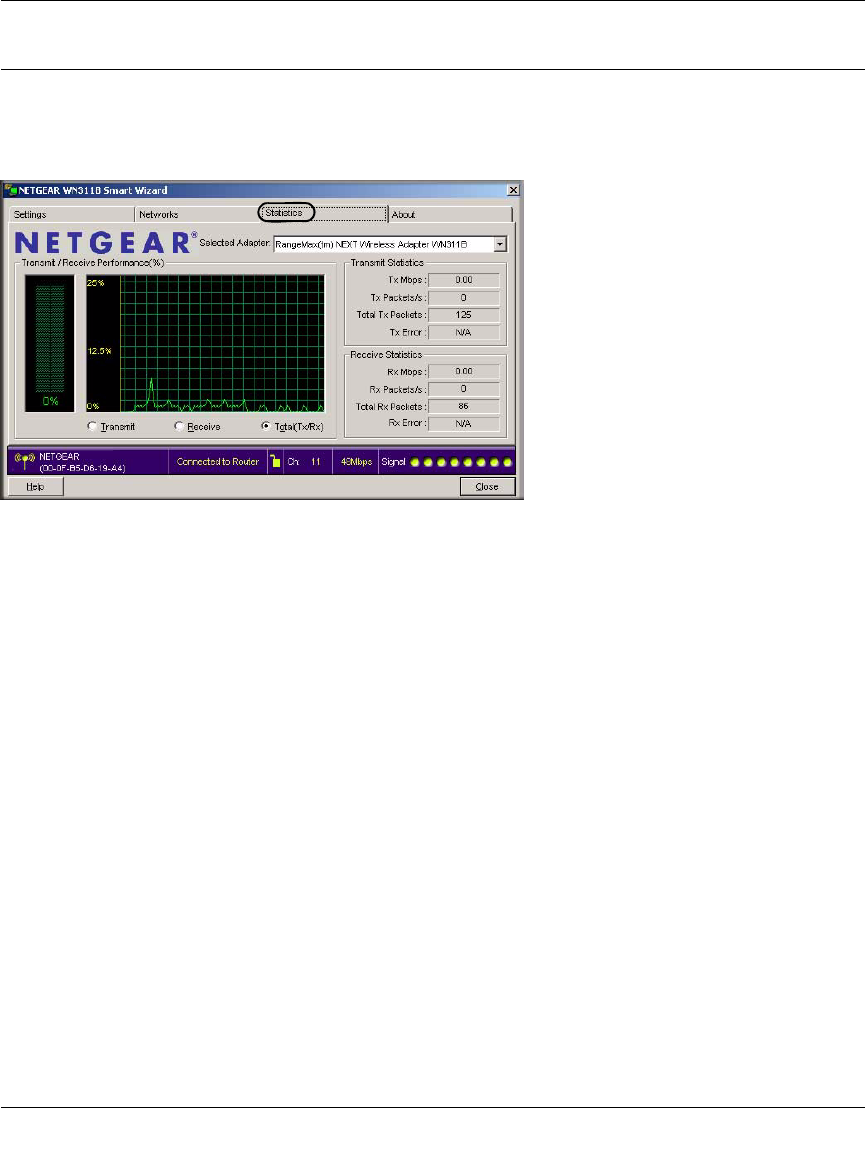Click the 12.5% graph axis label

(99, 351)
